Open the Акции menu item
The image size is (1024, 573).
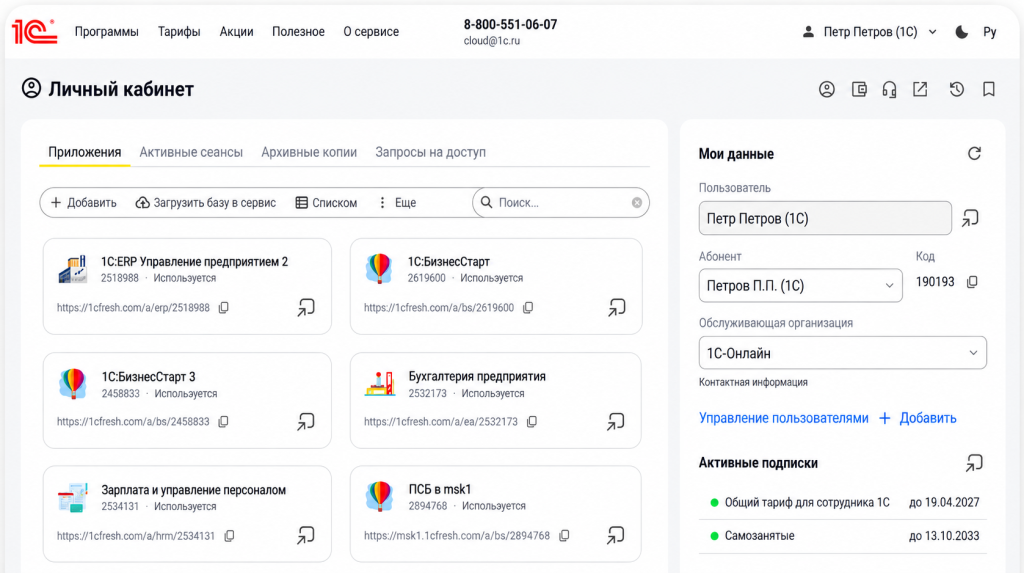tap(236, 31)
